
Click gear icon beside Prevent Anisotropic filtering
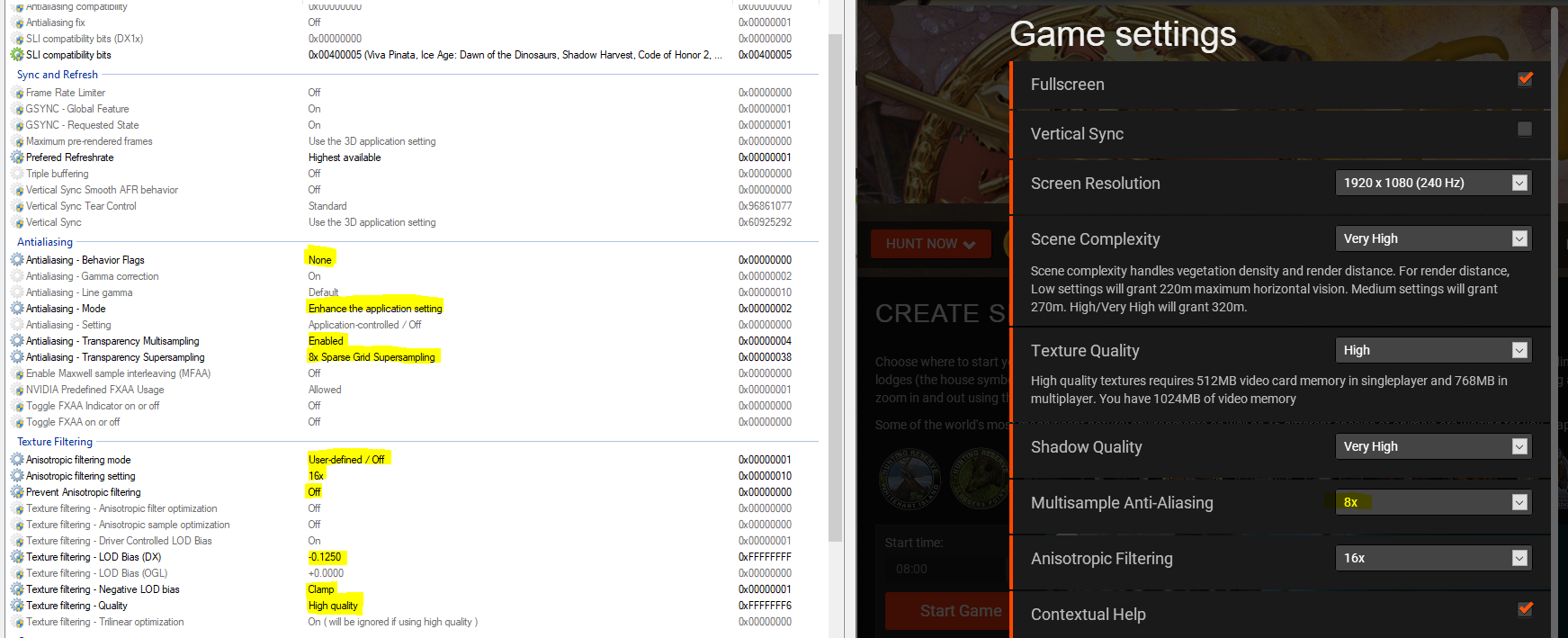point(17,492)
